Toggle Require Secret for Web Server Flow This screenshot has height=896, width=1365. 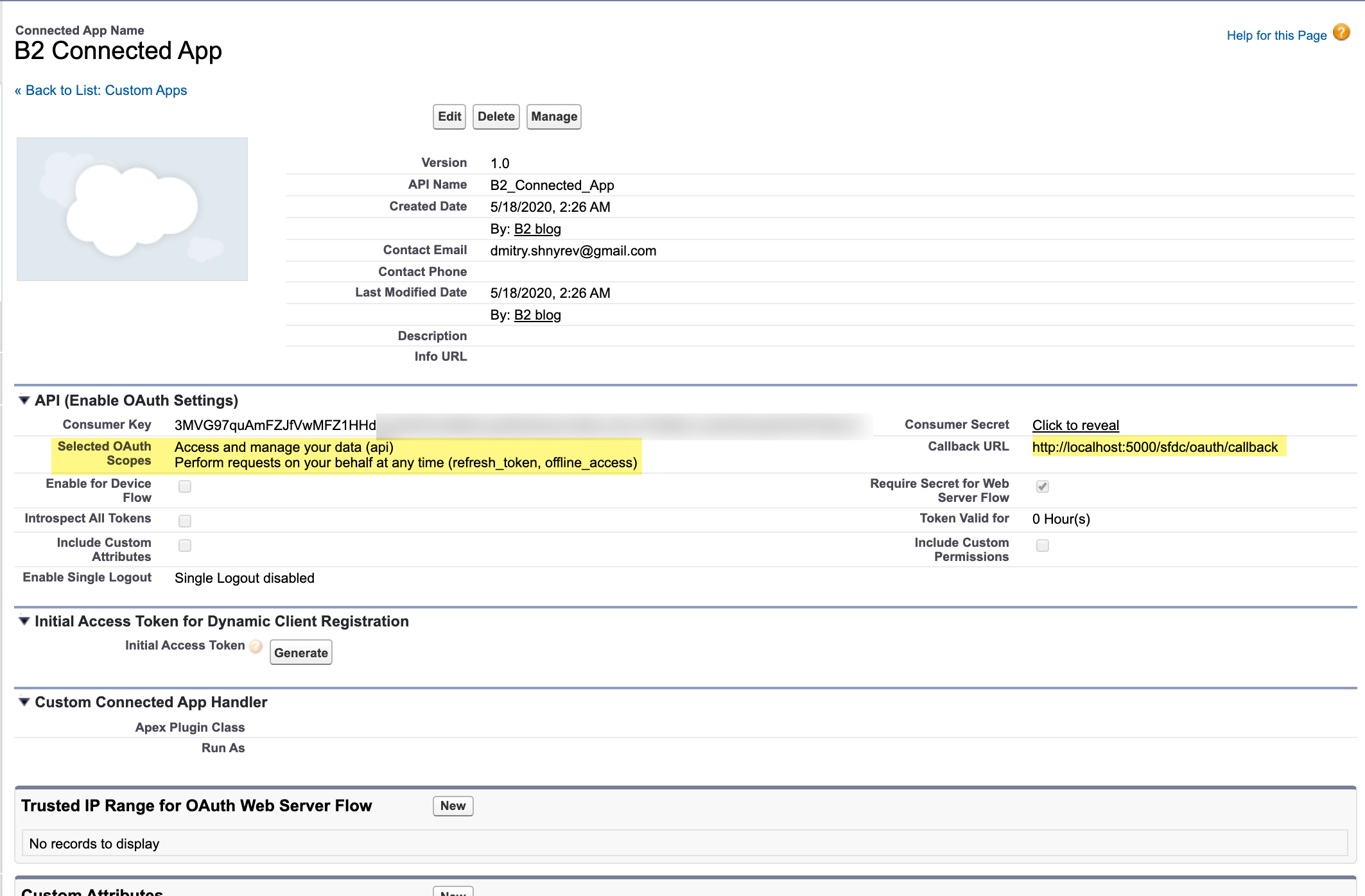[x=1043, y=487]
